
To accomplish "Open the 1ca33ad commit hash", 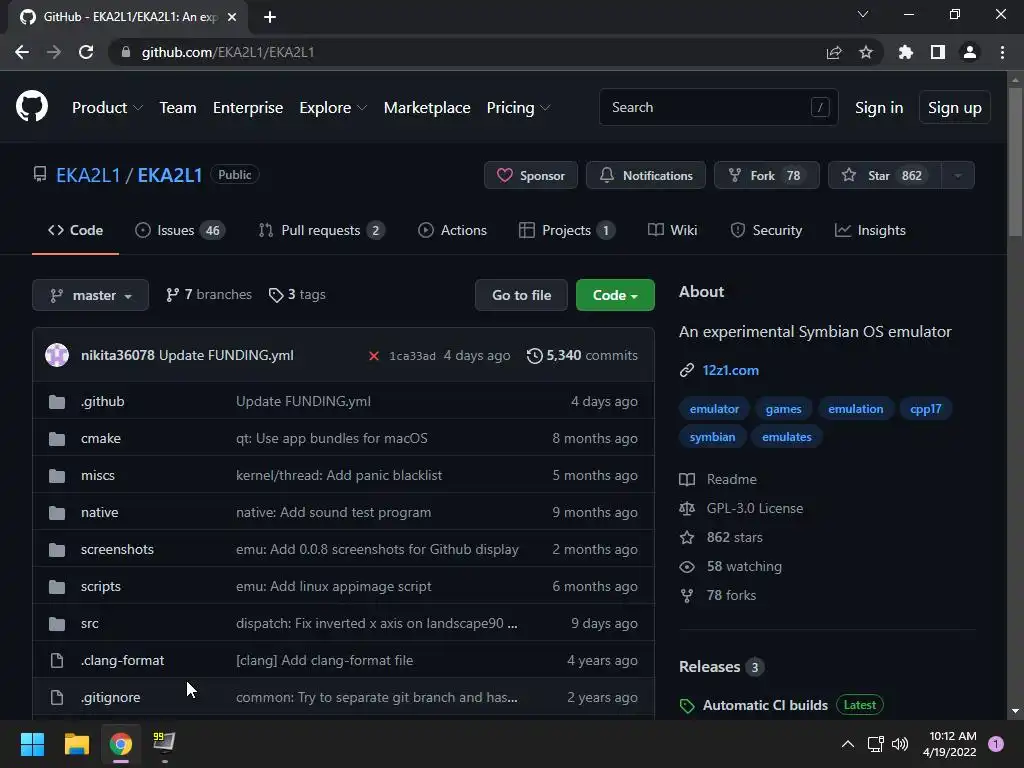I will pos(412,356).
